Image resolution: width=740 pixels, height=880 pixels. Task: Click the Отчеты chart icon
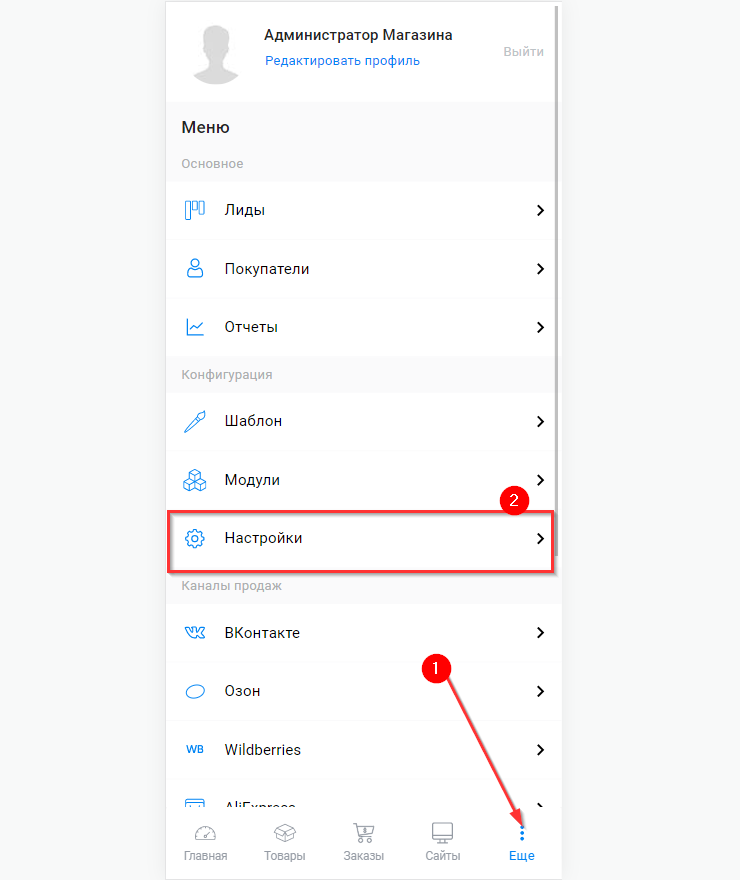[195, 327]
